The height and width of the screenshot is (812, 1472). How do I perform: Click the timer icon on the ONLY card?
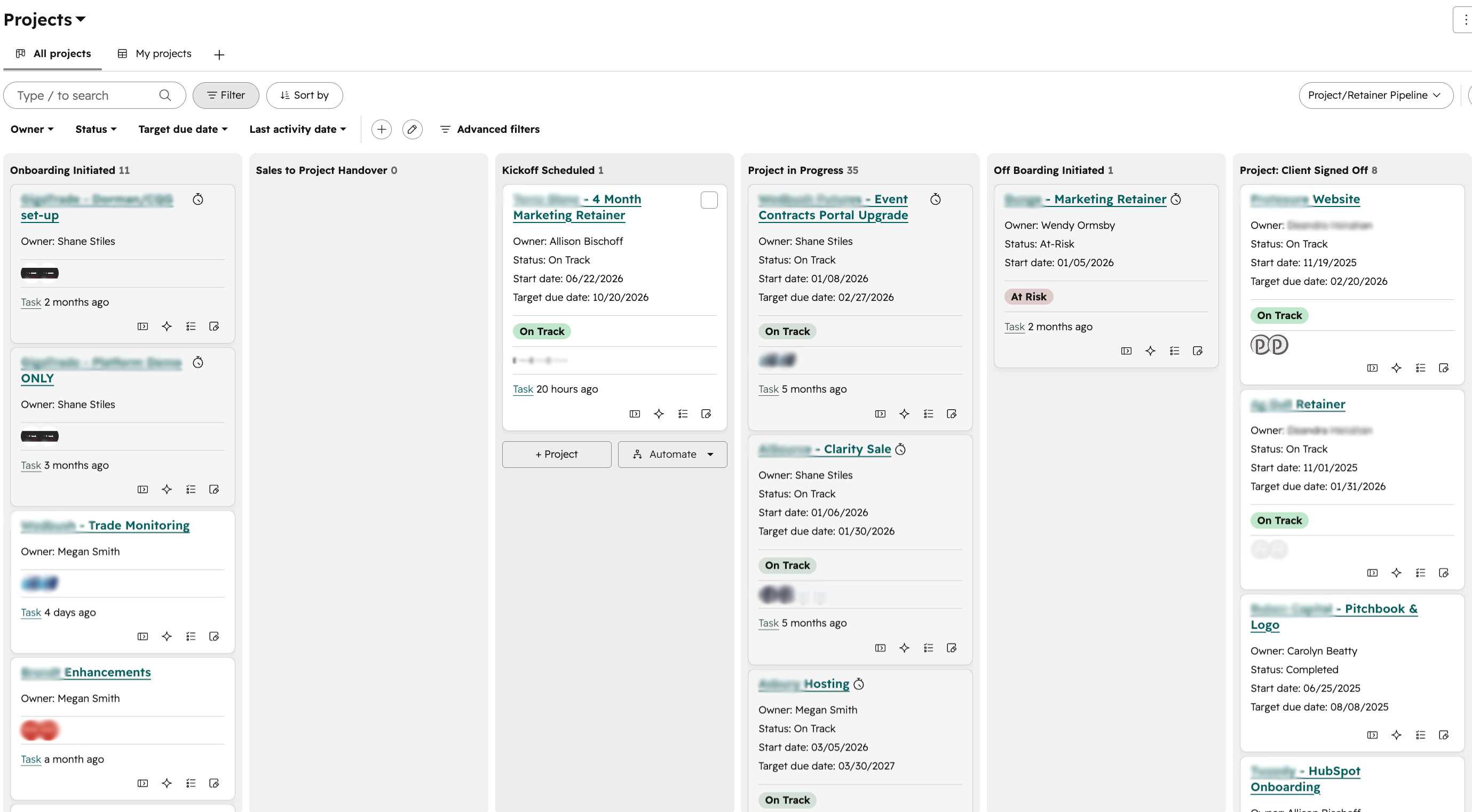[197, 363]
